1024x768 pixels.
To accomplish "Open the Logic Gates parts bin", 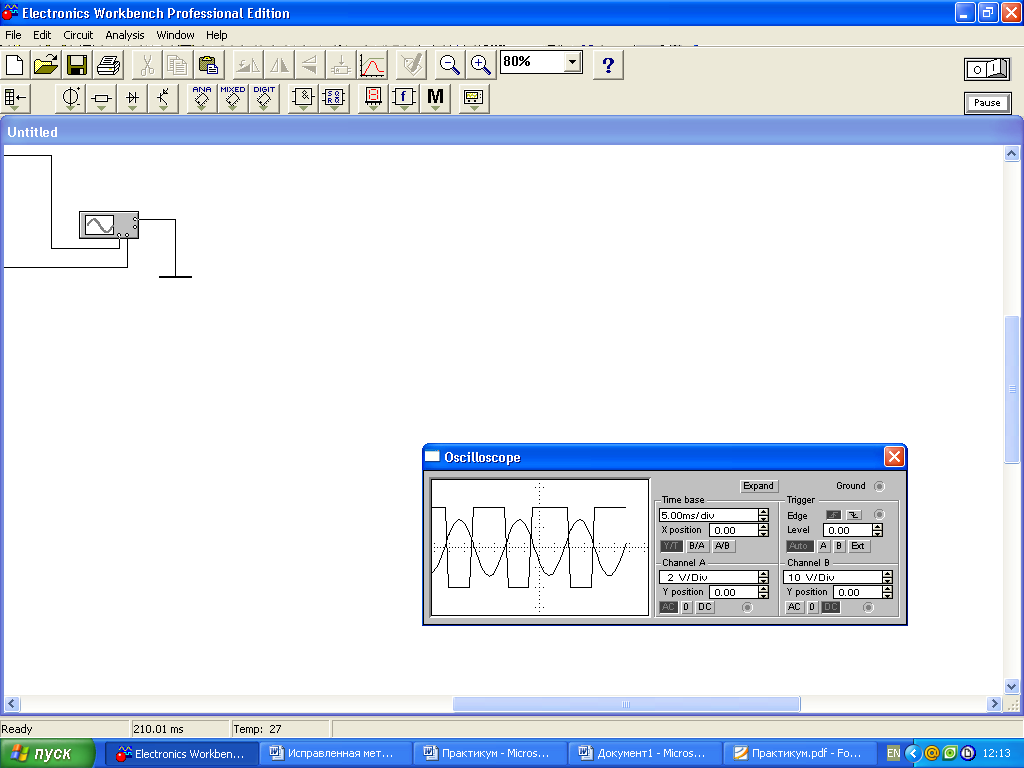I will pos(303,98).
